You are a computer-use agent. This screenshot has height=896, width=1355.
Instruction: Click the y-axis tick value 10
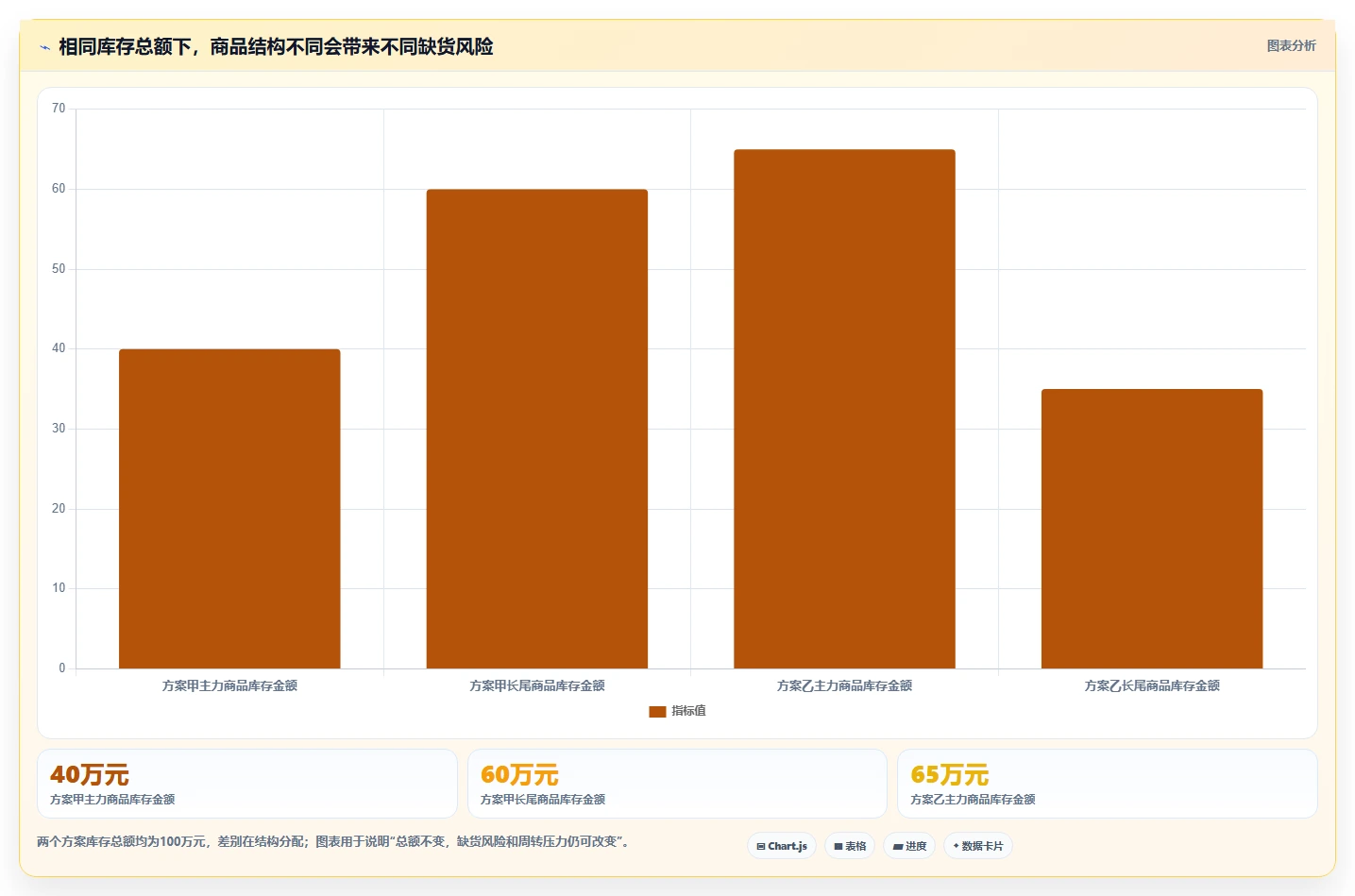pos(59,588)
